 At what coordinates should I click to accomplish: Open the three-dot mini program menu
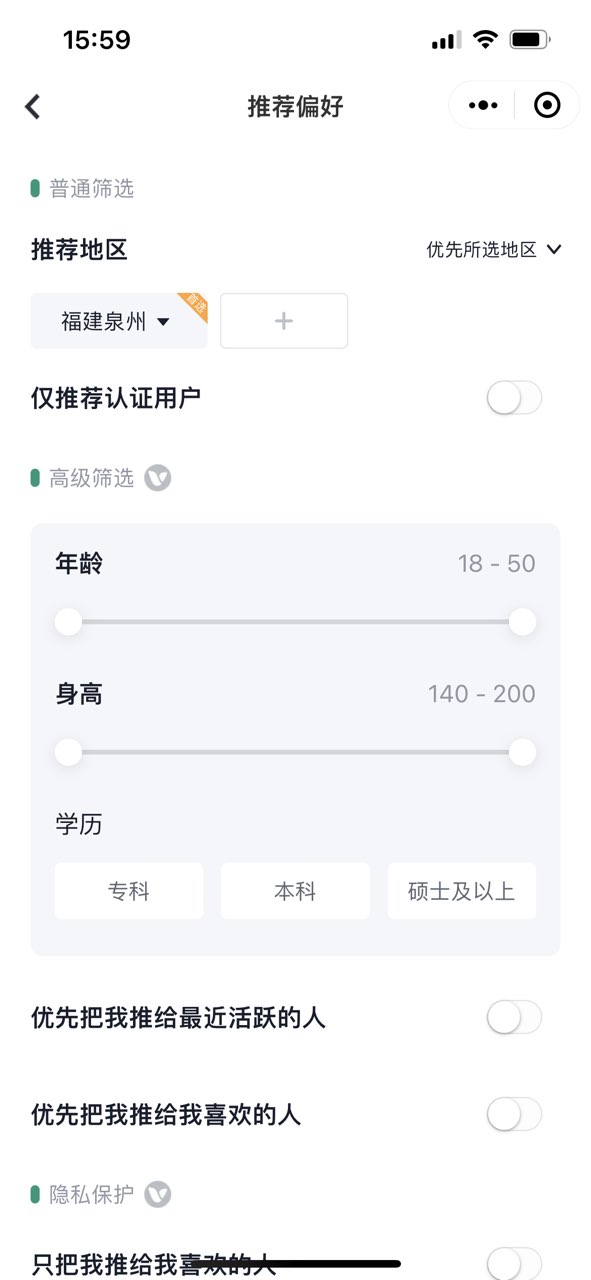click(x=483, y=105)
